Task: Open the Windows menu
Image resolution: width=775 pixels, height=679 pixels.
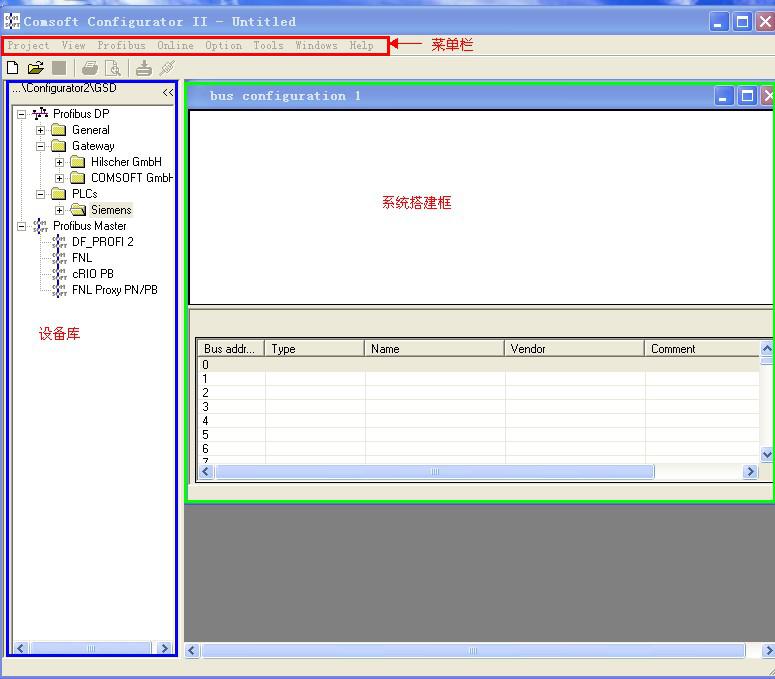Action: (x=316, y=45)
